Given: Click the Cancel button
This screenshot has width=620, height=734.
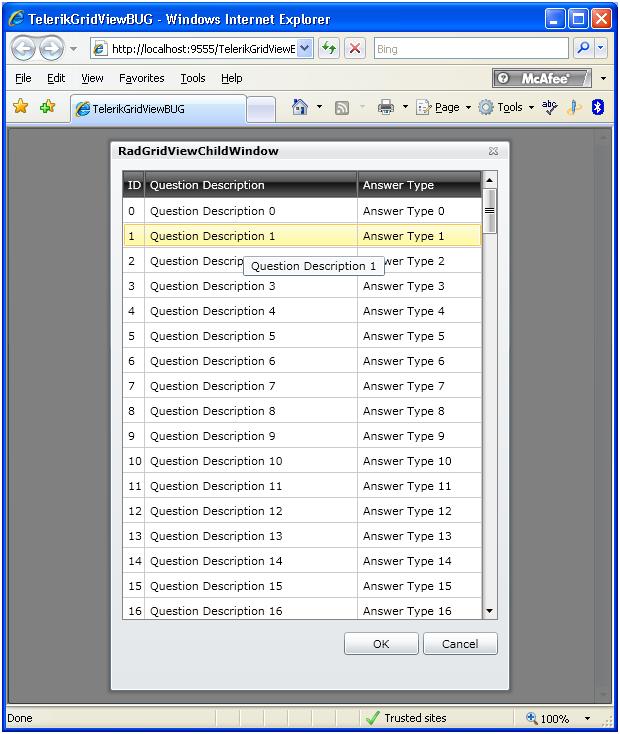Looking at the screenshot, I should (x=460, y=644).
